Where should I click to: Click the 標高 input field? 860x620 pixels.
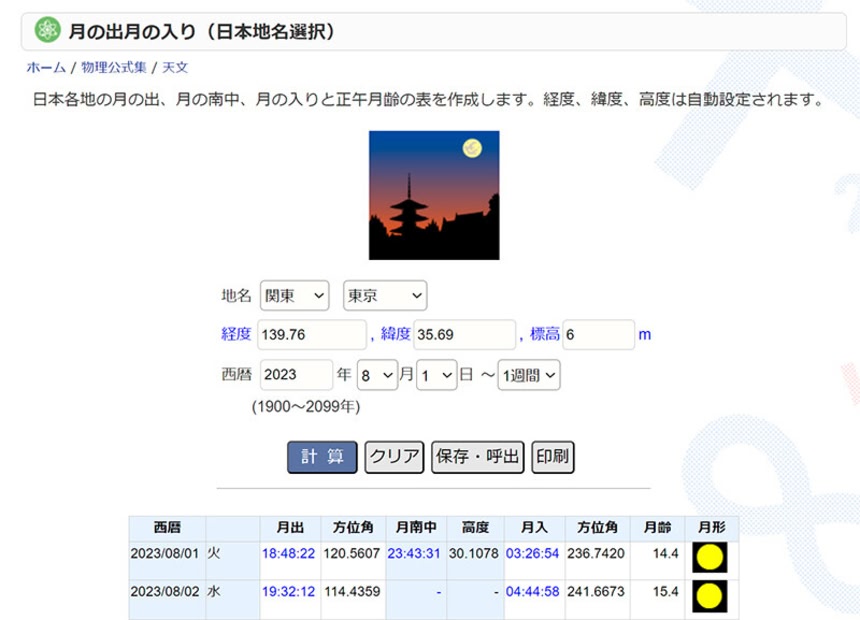[x=598, y=335]
